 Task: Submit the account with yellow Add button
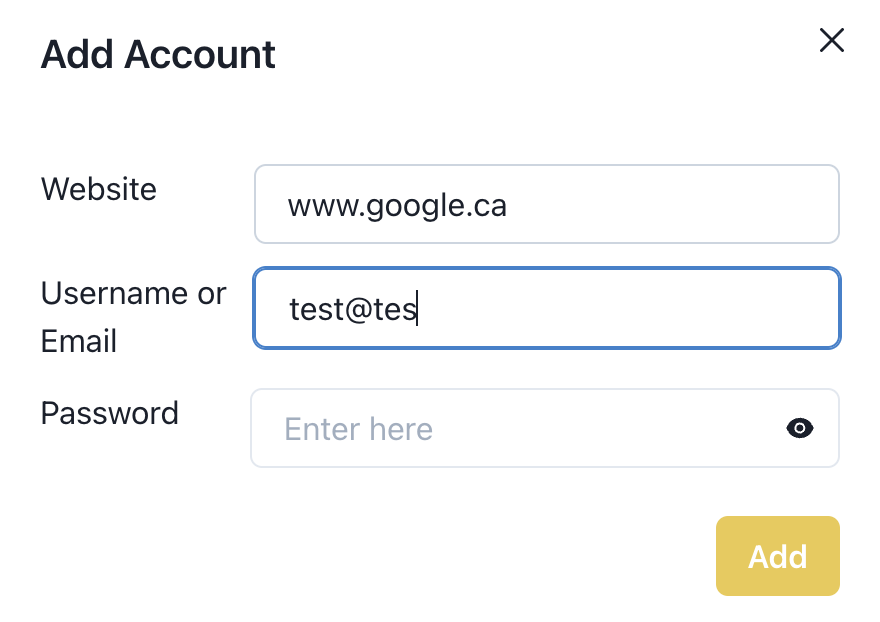point(777,556)
